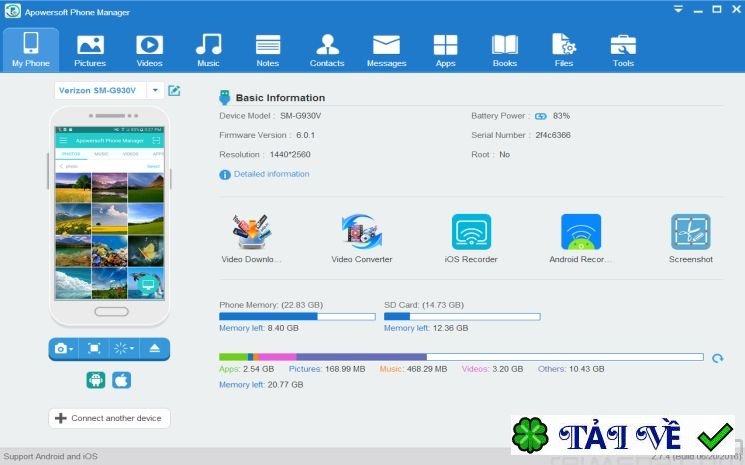Click the Phone Memory usage bar
Screen dimensions: 745x465
pos(297,316)
